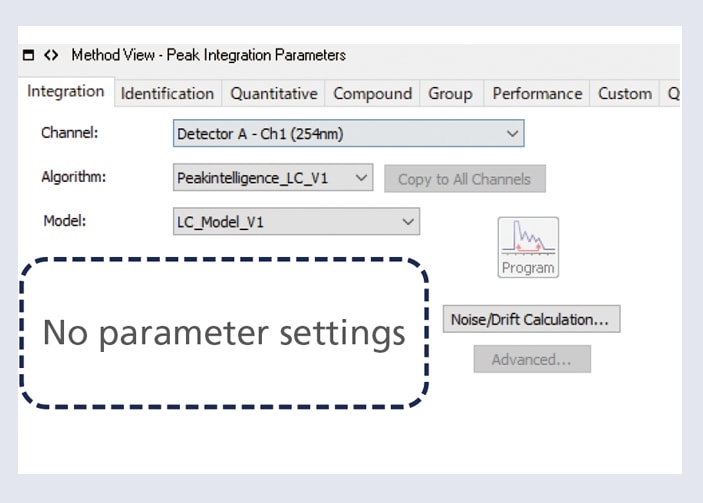Image resolution: width=703 pixels, height=503 pixels.
Task: Click the Algorithm field label
Action: click(74, 177)
